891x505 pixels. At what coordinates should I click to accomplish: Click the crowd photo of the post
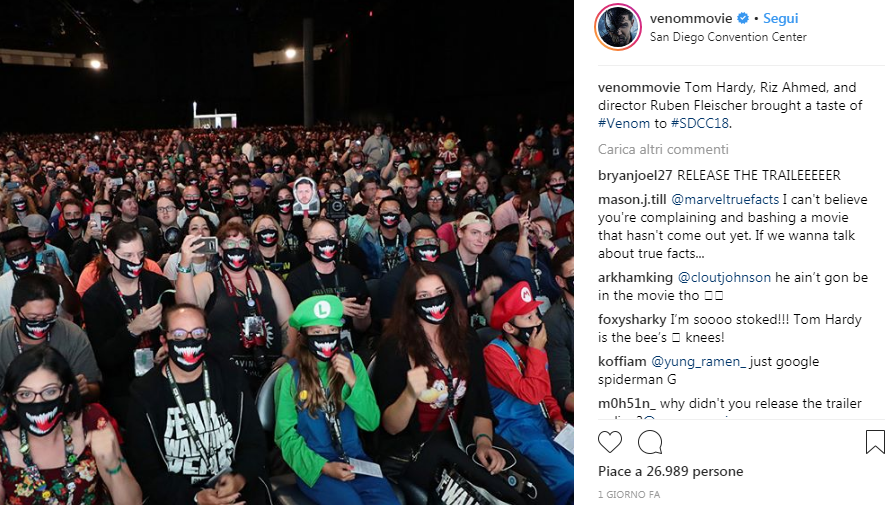287,252
